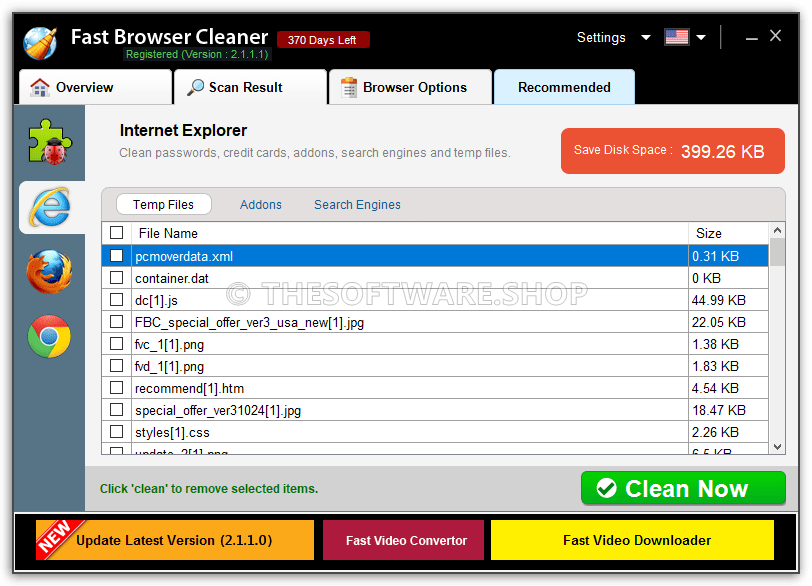The width and height of the screenshot is (812, 586).
Task: Click the magnifier icon on Scan Result tab
Action: tap(195, 87)
